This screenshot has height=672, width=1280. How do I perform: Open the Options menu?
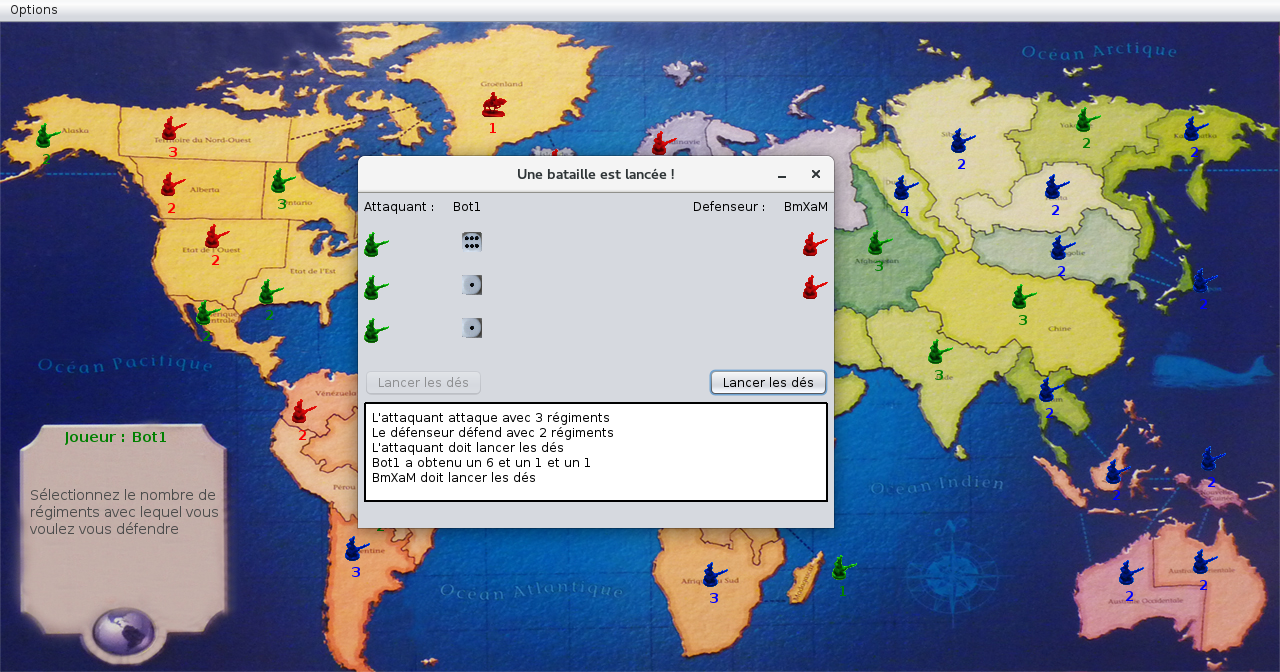pyautogui.click(x=33, y=10)
